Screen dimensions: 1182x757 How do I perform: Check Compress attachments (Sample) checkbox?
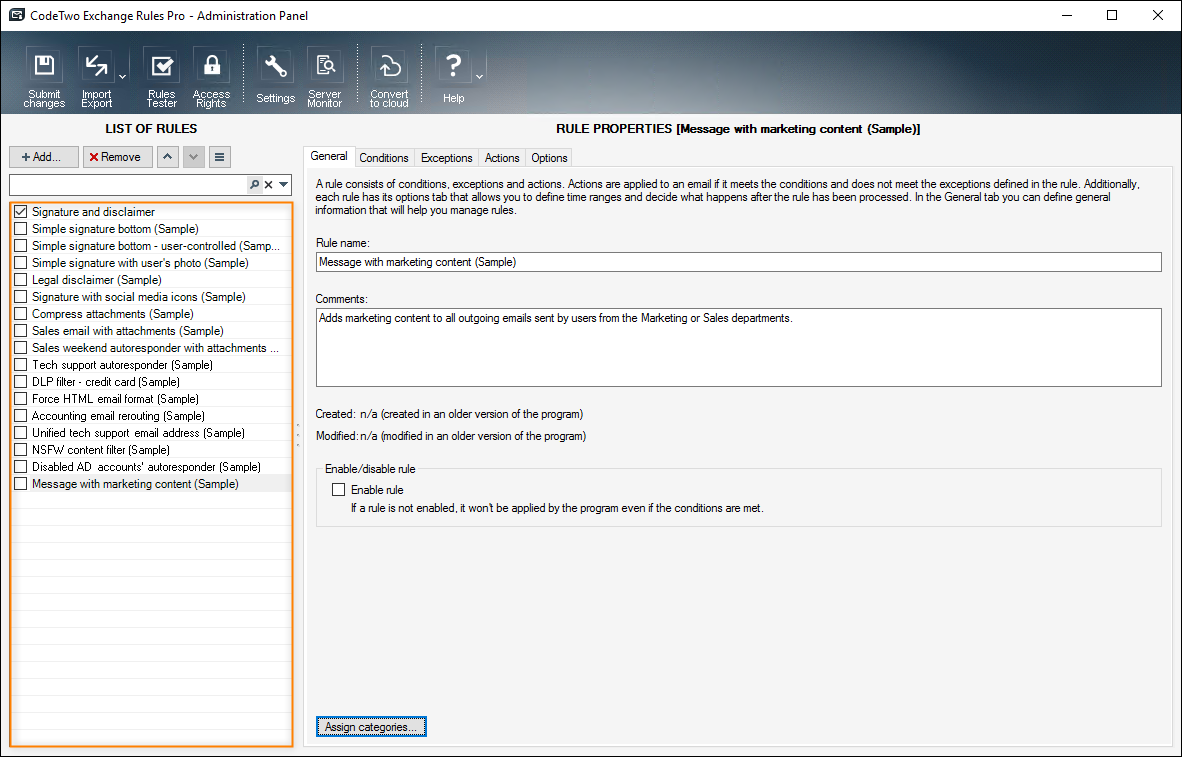(x=20, y=314)
